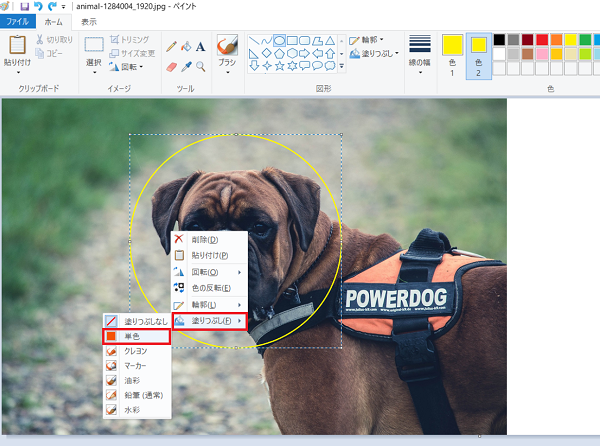The image size is (600, 446).
Task: Open Fill (塗りつぶし) context submenu
Action: click(209, 321)
